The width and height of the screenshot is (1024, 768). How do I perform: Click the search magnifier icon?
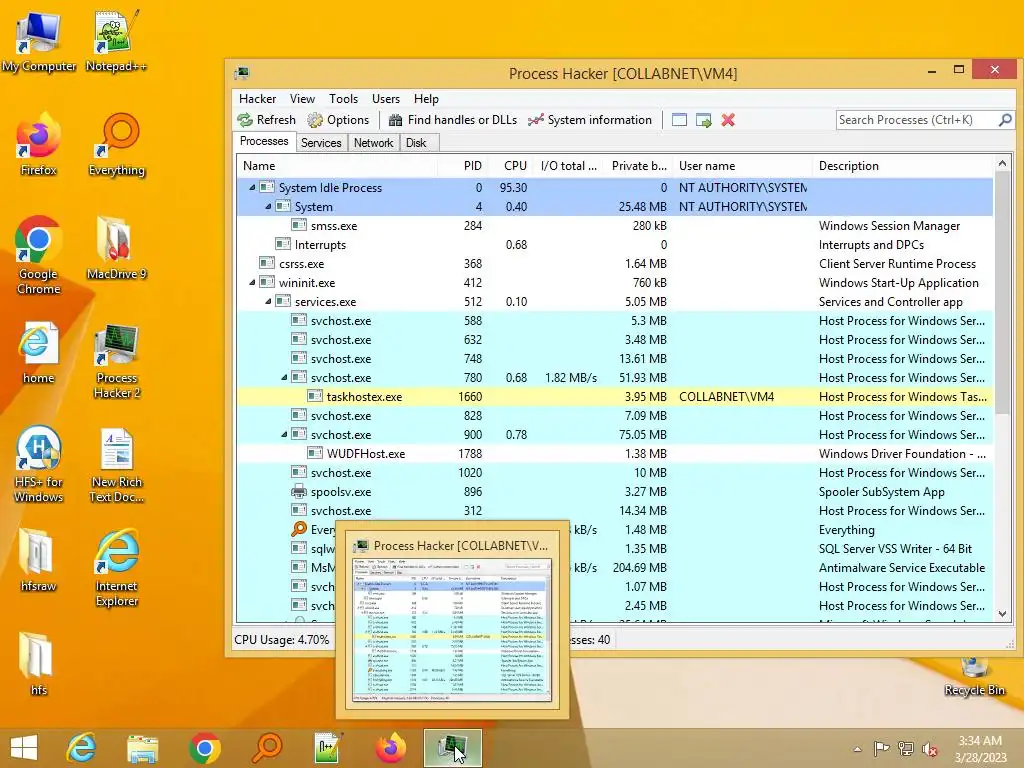[1005, 120]
